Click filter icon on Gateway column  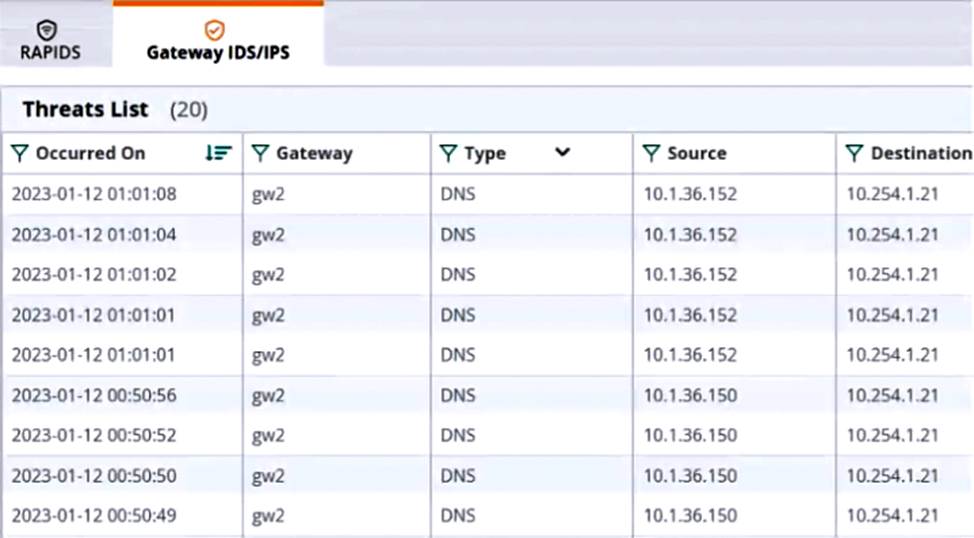[x=260, y=153]
